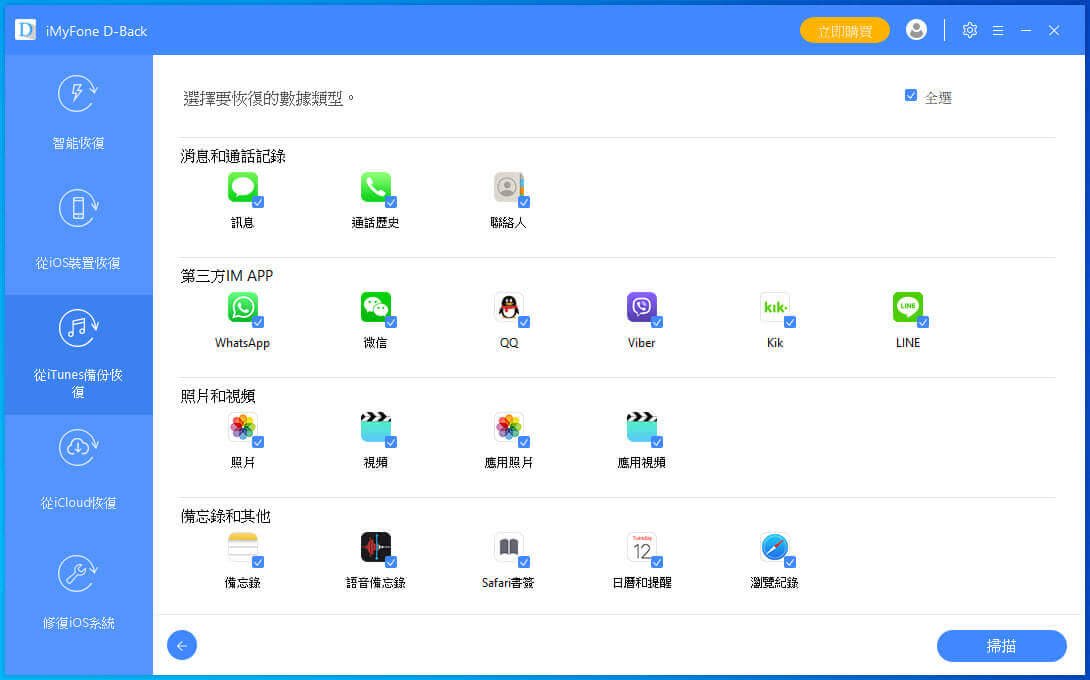Click the Viber icon
This screenshot has width=1090, height=680.
click(x=641, y=307)
